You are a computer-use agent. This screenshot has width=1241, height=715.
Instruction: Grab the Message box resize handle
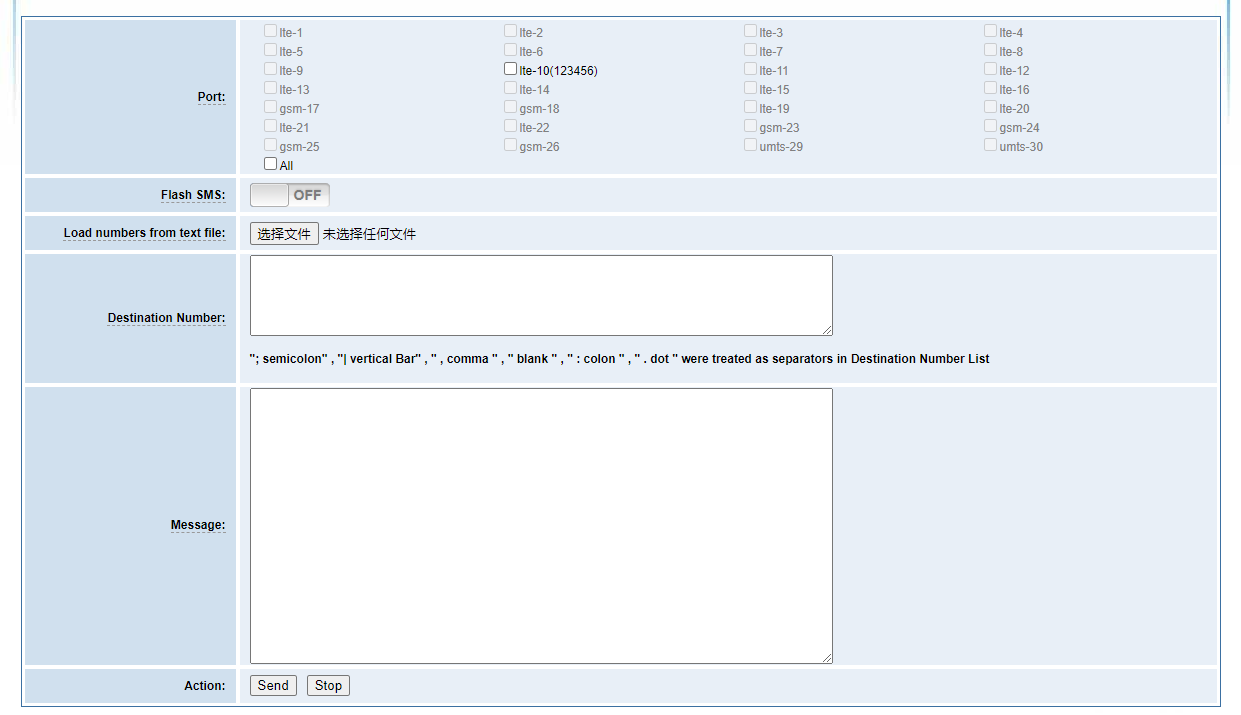(x=827, y=658)
